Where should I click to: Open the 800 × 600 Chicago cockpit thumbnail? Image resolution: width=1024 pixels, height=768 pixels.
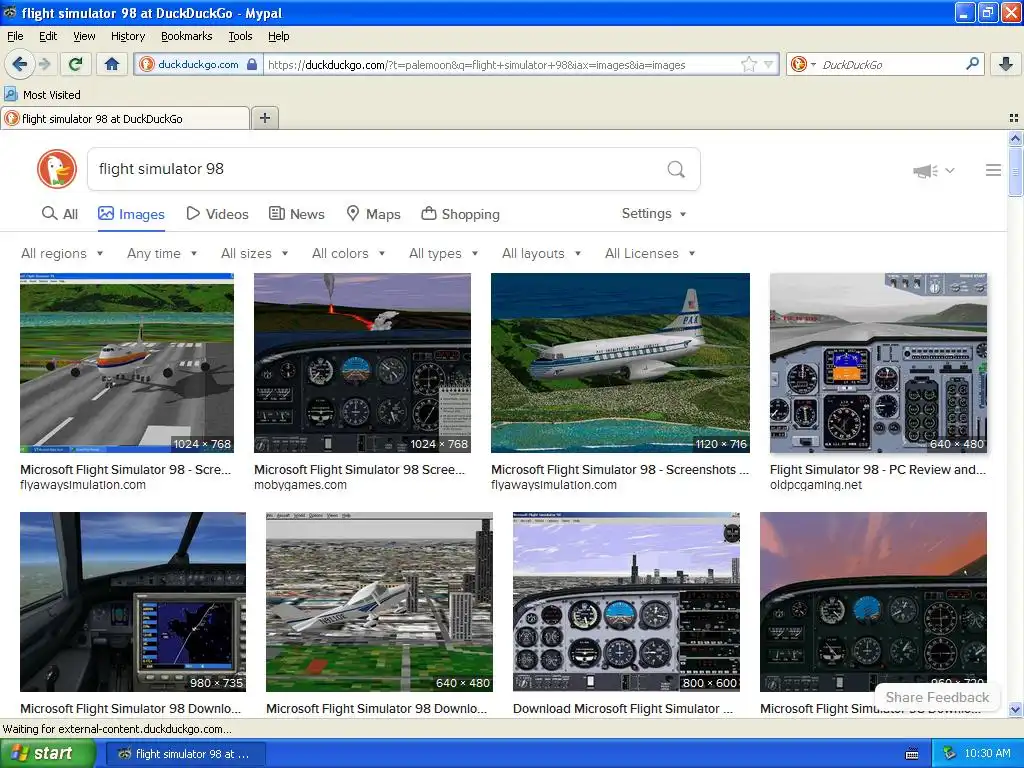pyautogui.click(x=626, y=601)
